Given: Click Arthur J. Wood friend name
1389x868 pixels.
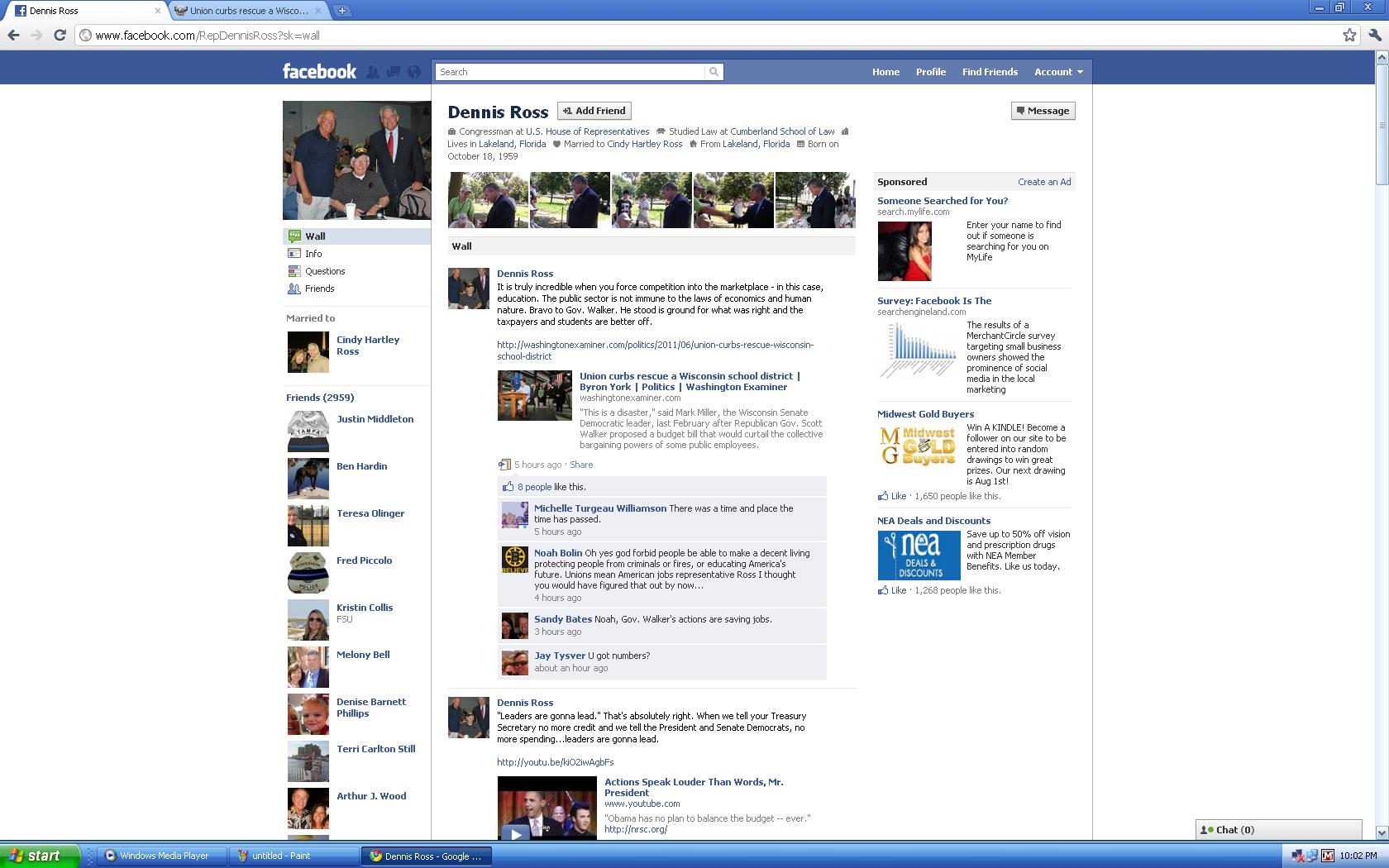Looking at the screenshot, I should [371, 796].
